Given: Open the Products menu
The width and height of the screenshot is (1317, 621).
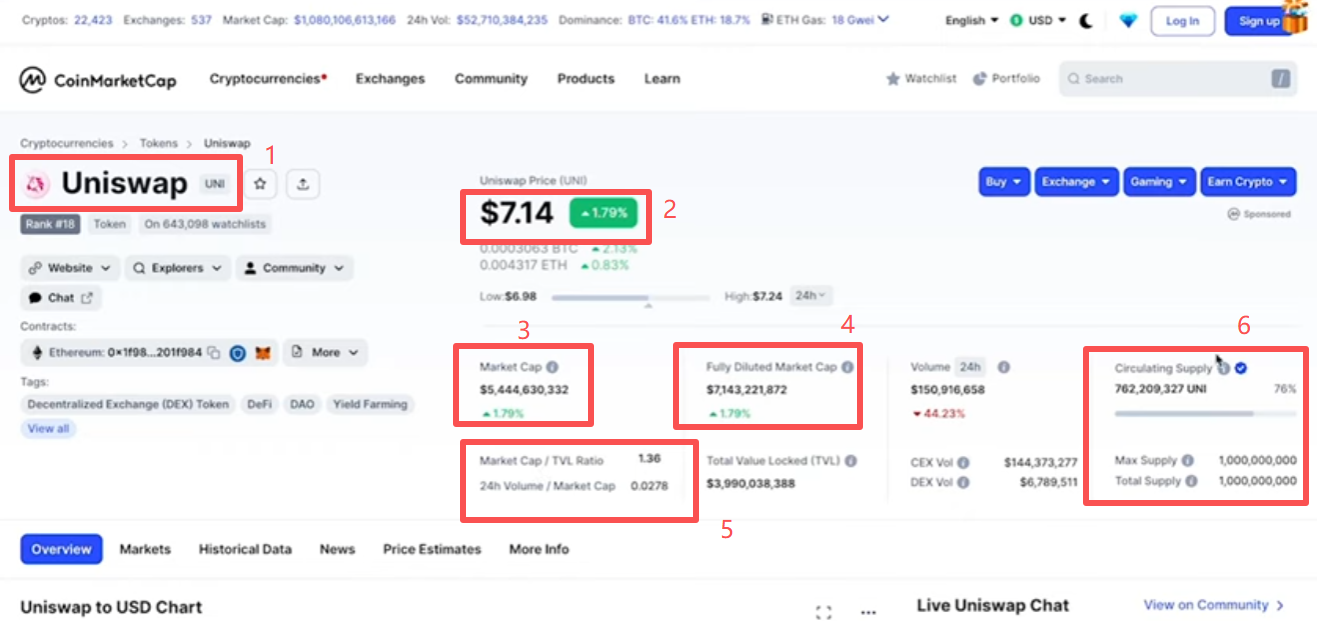Looking at the screenshot, I should (586, 79).
